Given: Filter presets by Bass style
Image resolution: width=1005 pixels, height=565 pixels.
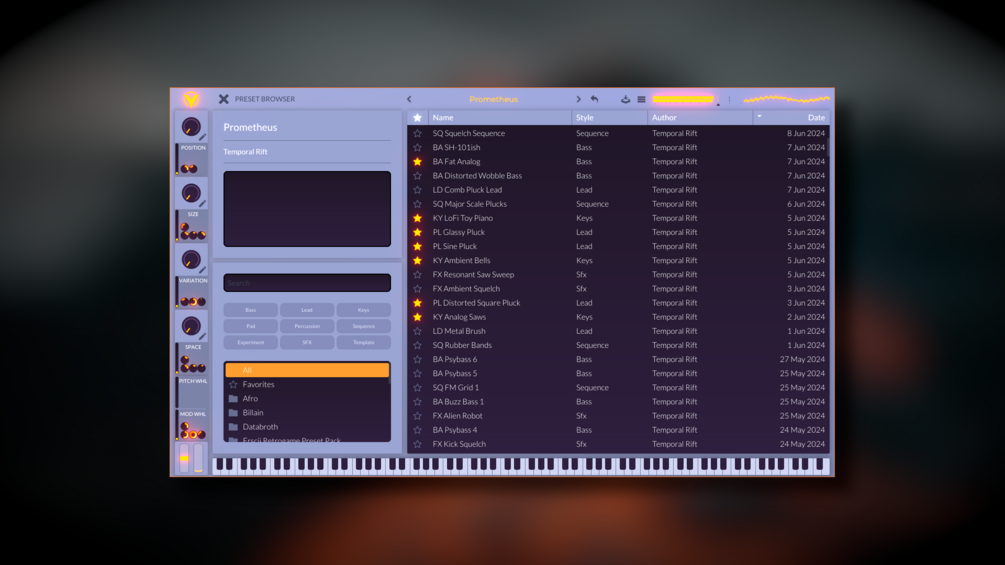Looking at the screenshot, I should (x=251, y=310).
